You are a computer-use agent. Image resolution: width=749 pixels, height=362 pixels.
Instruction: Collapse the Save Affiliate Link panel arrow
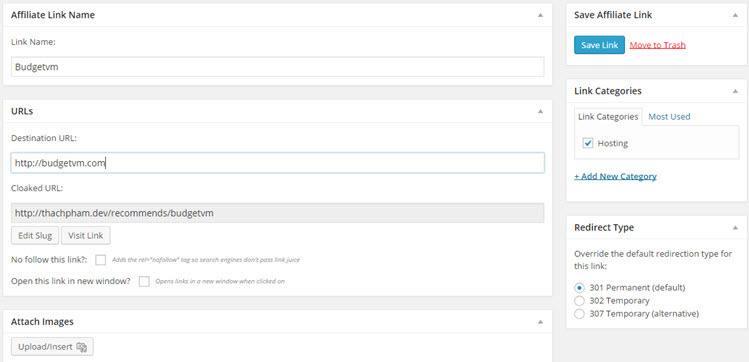(x=735, y=15)
